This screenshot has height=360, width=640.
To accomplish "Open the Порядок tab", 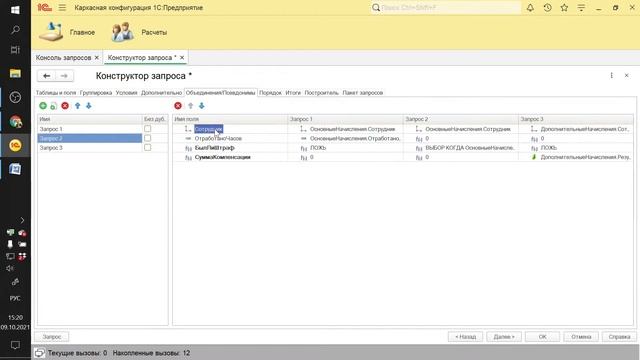I will [270, 93].
